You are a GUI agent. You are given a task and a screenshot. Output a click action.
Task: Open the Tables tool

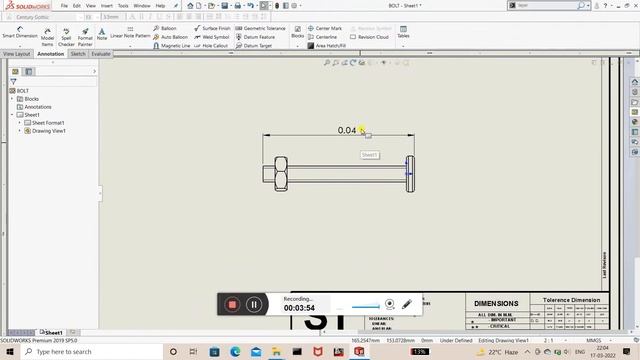coord(403,32)
